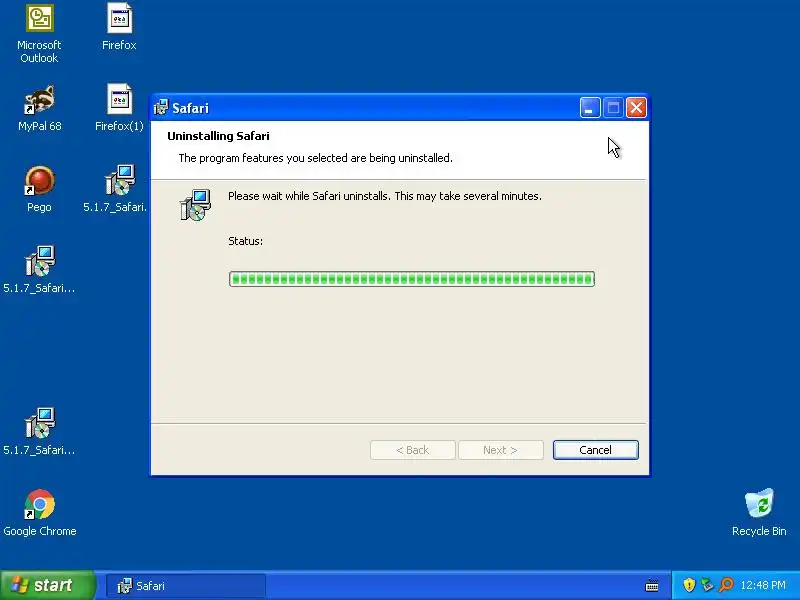Viewport: 800px width, 600px height.
Task: Click the disabled Back button
Action: coord(413,450)
